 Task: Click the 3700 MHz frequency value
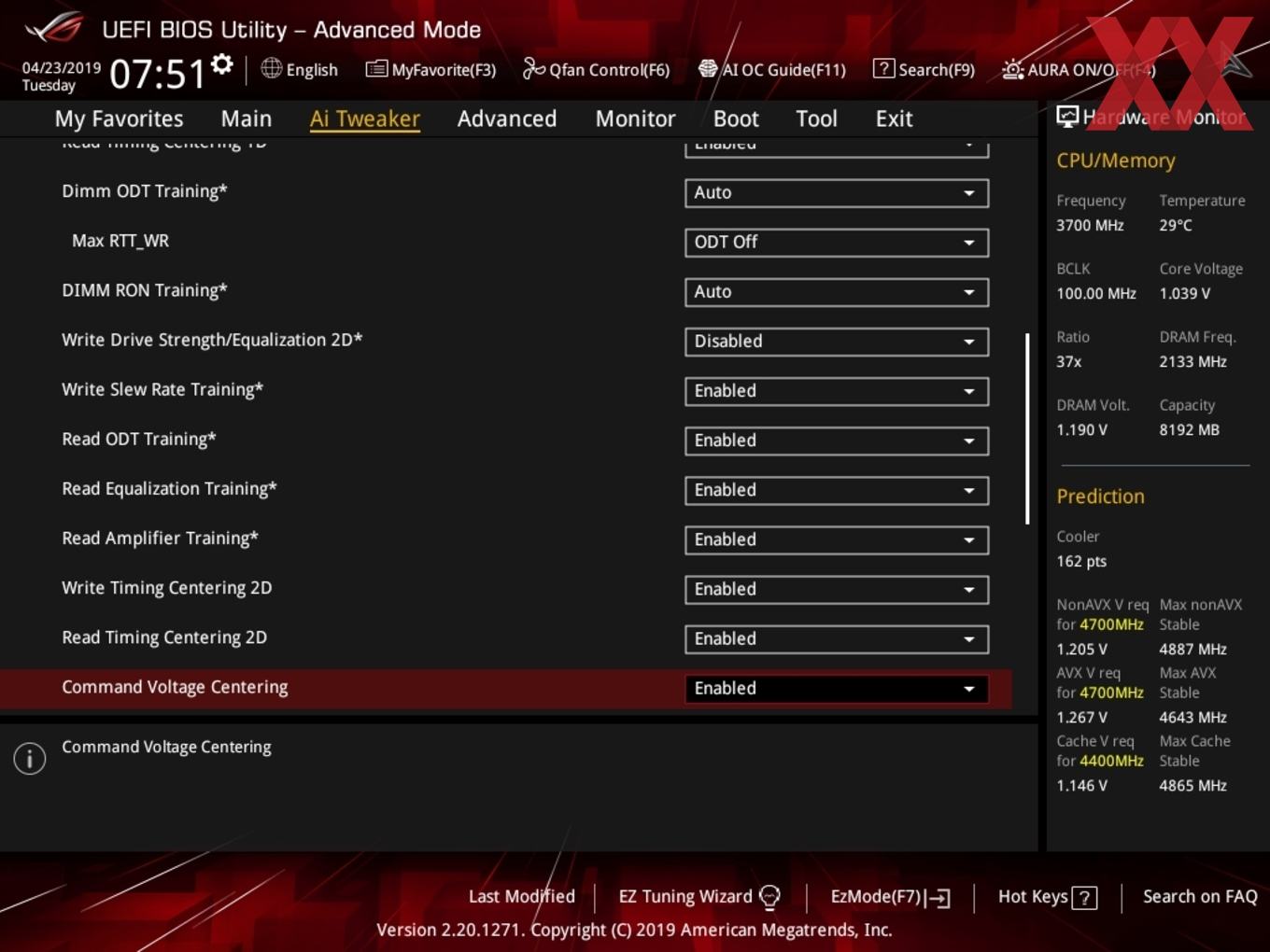click(1090, 225)
